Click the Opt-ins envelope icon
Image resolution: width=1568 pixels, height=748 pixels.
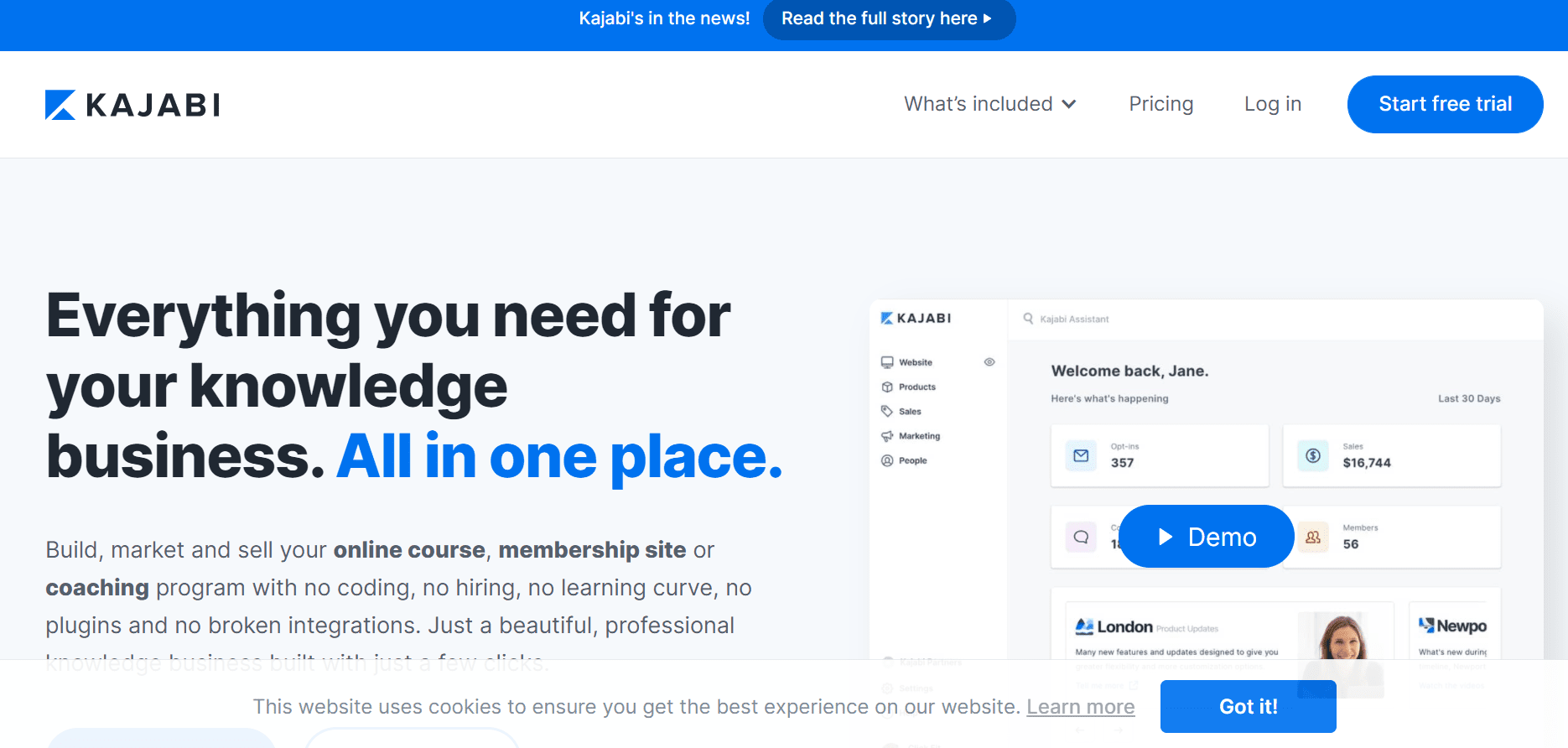pos(1081,455)
